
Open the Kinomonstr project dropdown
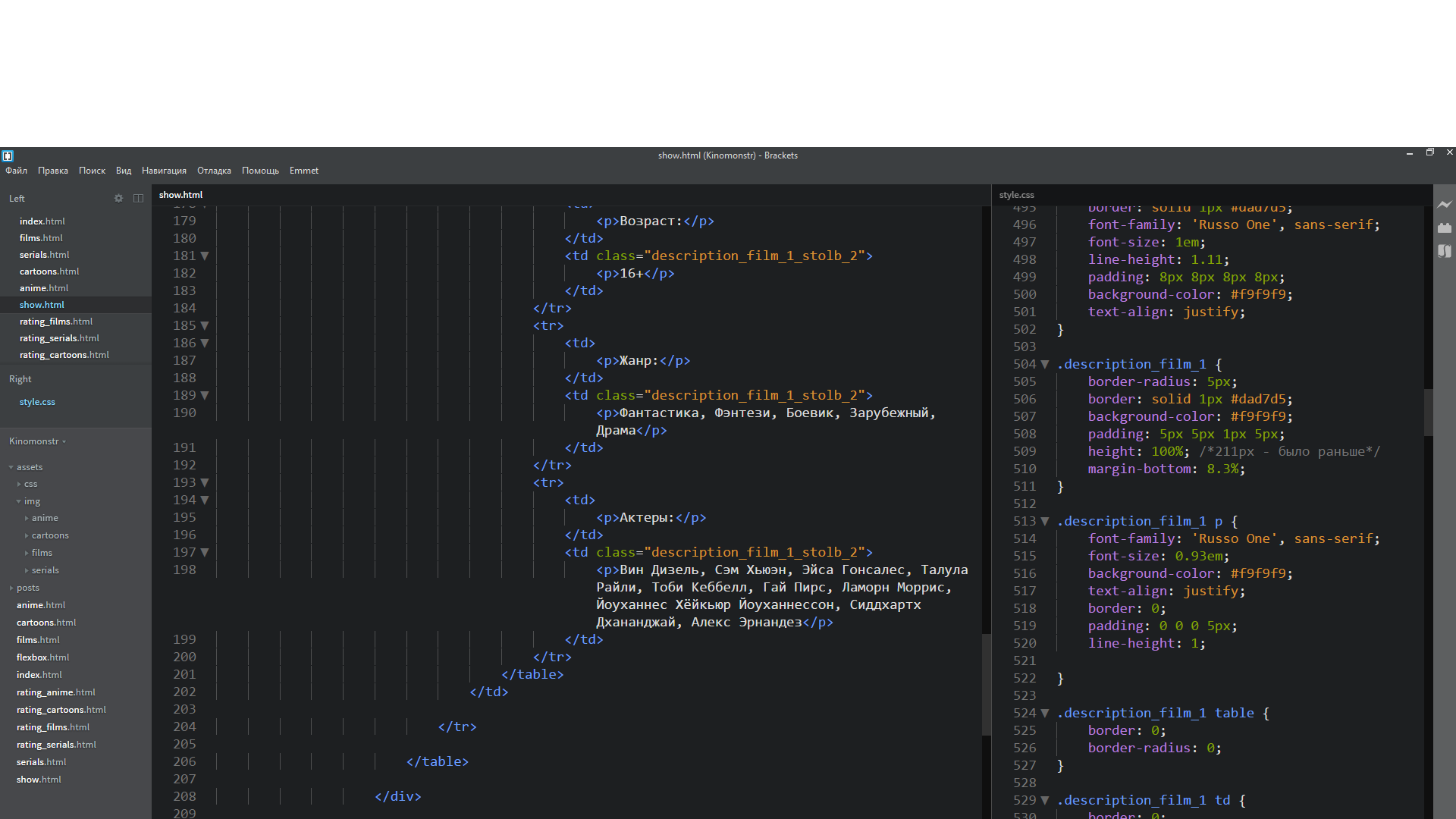click(x=37, y=441)
